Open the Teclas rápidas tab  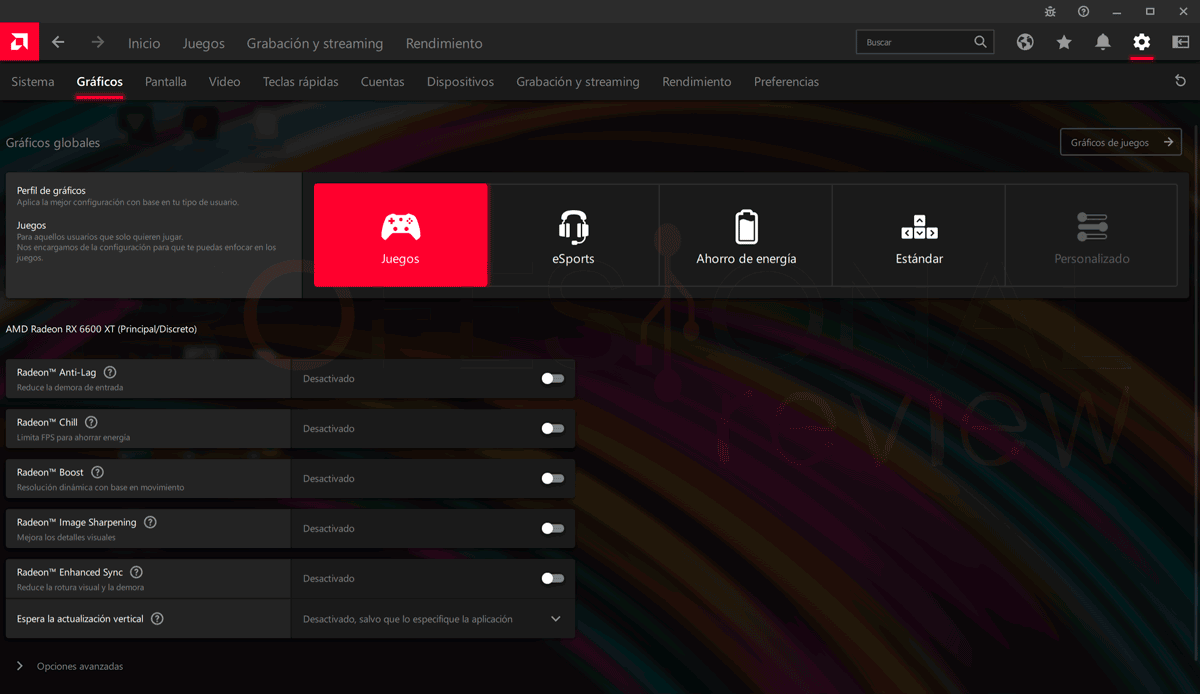coord(301,82)
